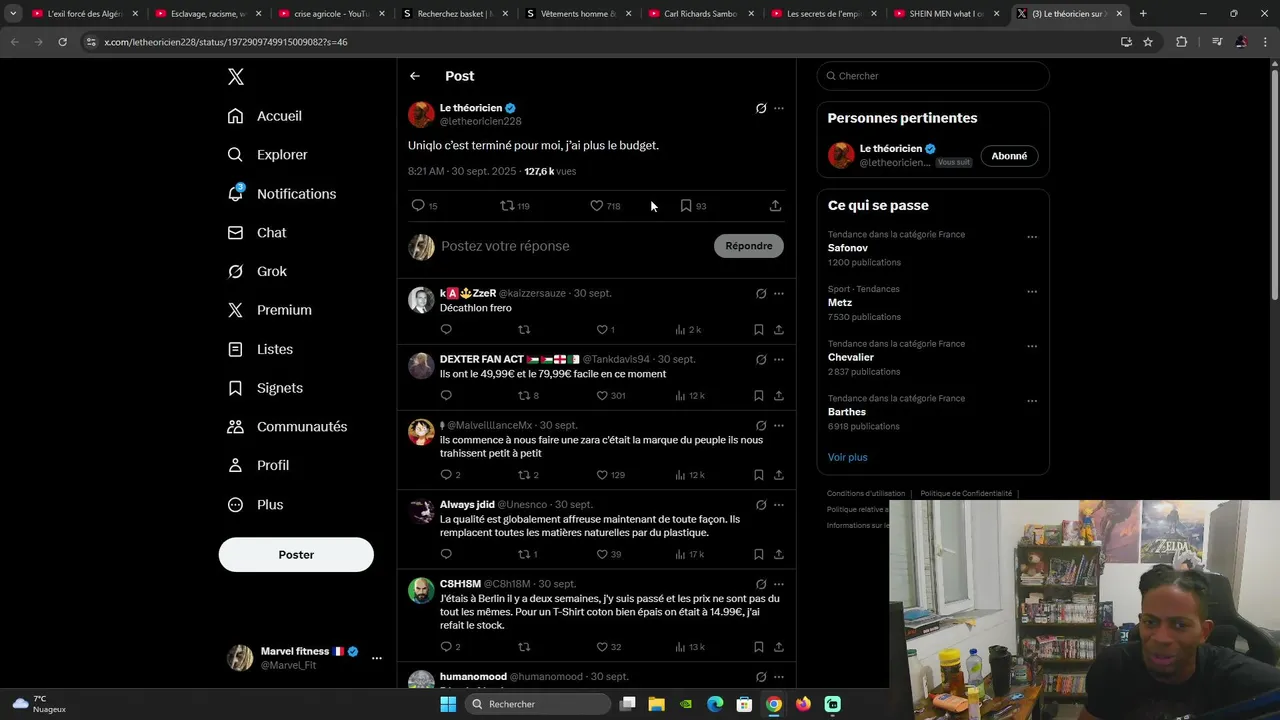Open Signets in the sidebar
1280x720 pixels.
point(265,388)
